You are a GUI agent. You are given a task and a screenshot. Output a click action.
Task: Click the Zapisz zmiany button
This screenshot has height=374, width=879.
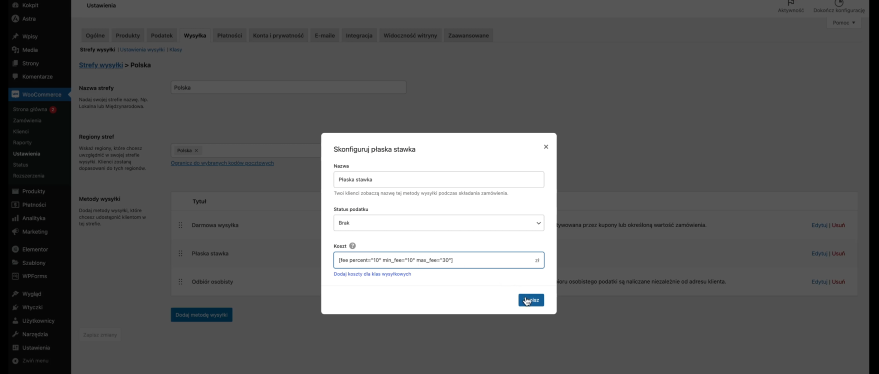coord(100,335)
